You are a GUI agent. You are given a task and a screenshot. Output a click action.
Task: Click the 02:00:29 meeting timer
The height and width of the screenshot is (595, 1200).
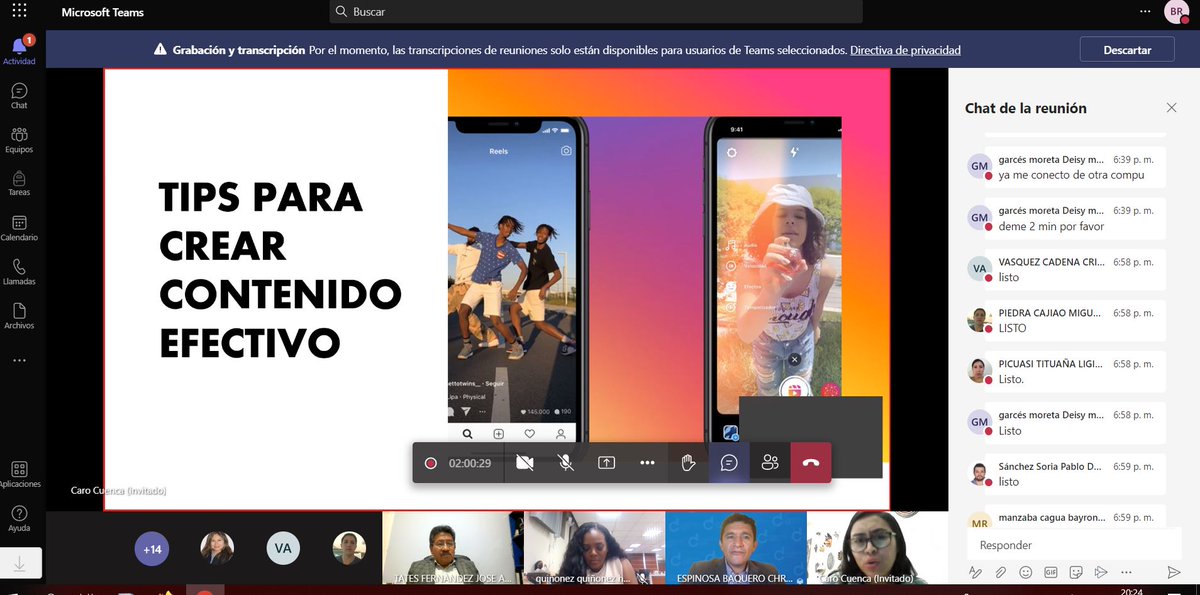pyautogui.click(x=470, y=463)
